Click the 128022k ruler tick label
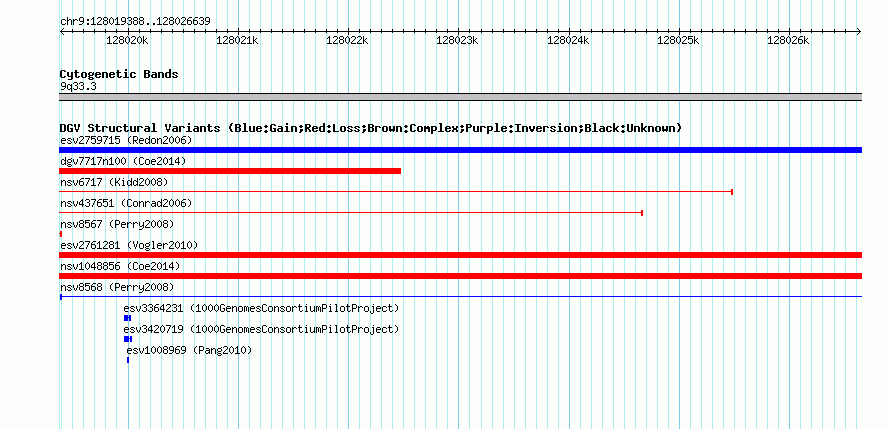 [347, 40]
